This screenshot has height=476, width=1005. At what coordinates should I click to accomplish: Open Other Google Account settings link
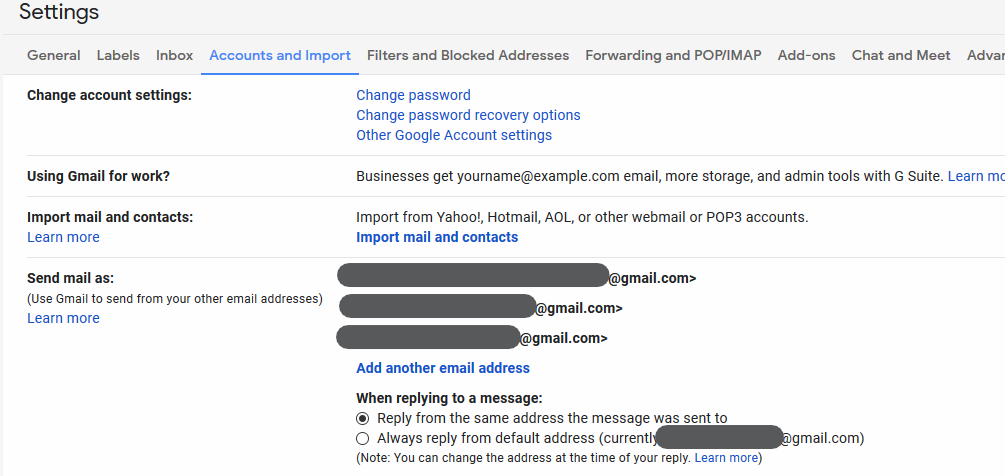coord(454,135)
